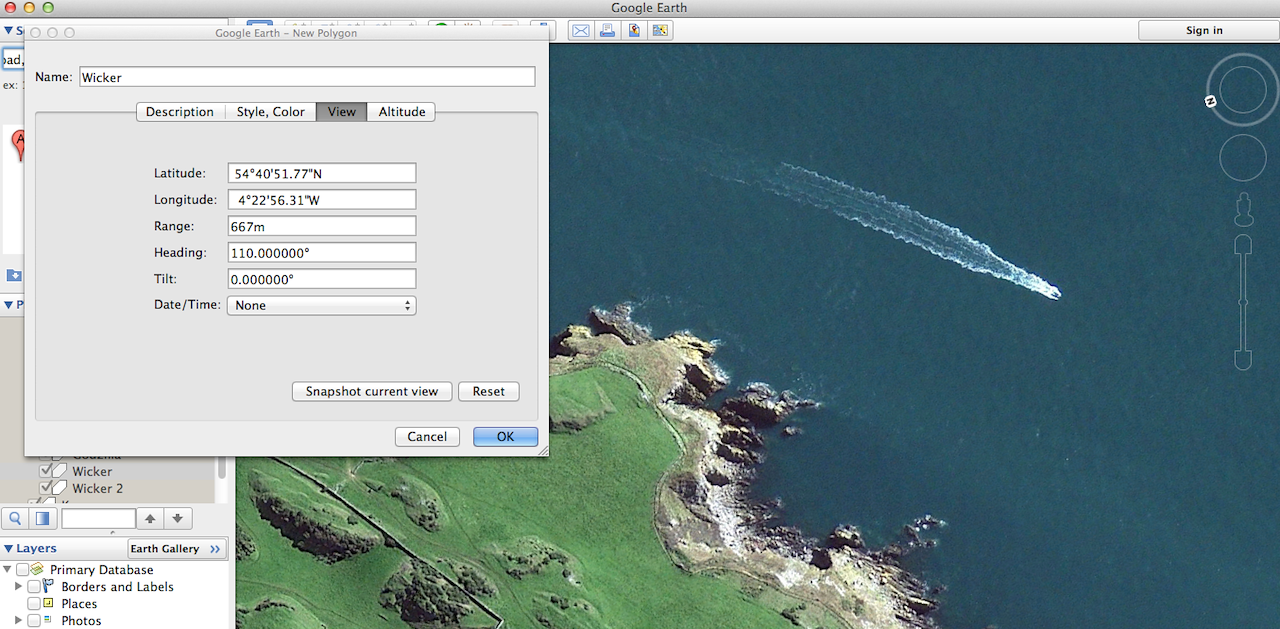Expand the Photos layer tree item

[x=18, y=620]
